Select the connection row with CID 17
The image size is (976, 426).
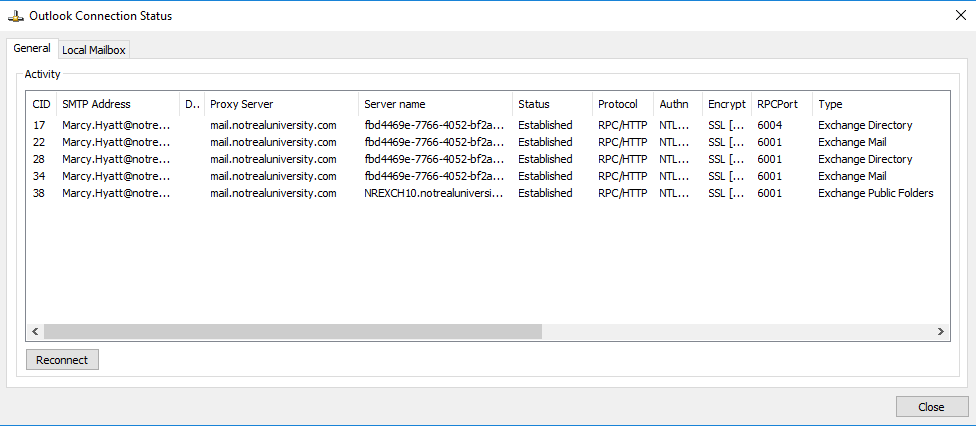[x=488, y=125]
